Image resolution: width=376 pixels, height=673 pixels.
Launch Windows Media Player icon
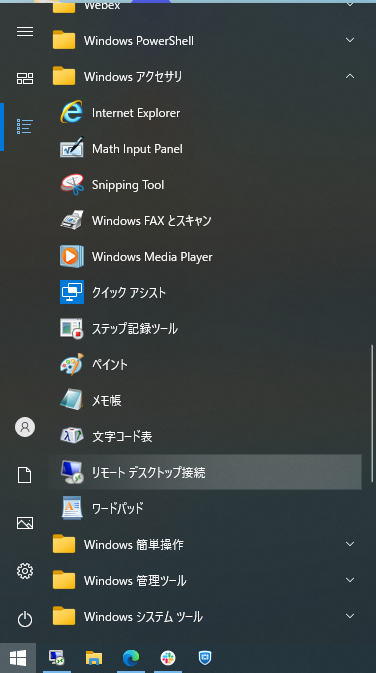coord(72,257)
